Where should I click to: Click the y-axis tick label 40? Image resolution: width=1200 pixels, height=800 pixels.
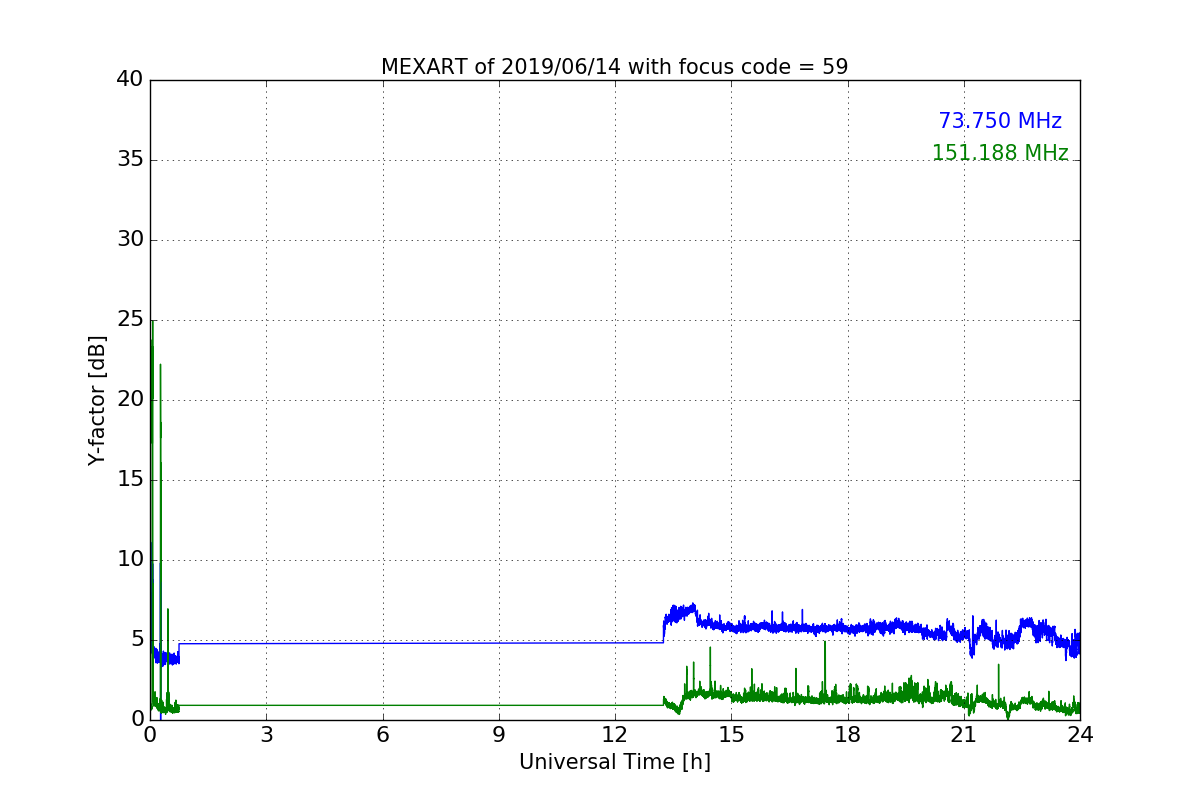130,80
